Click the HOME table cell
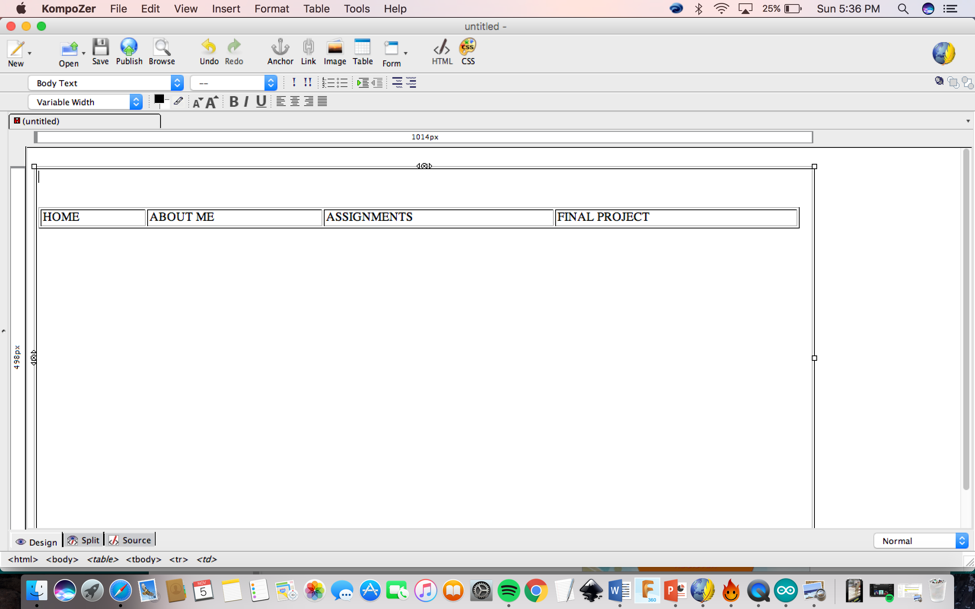This screenshot has width=975, height=609. [93, 217]
